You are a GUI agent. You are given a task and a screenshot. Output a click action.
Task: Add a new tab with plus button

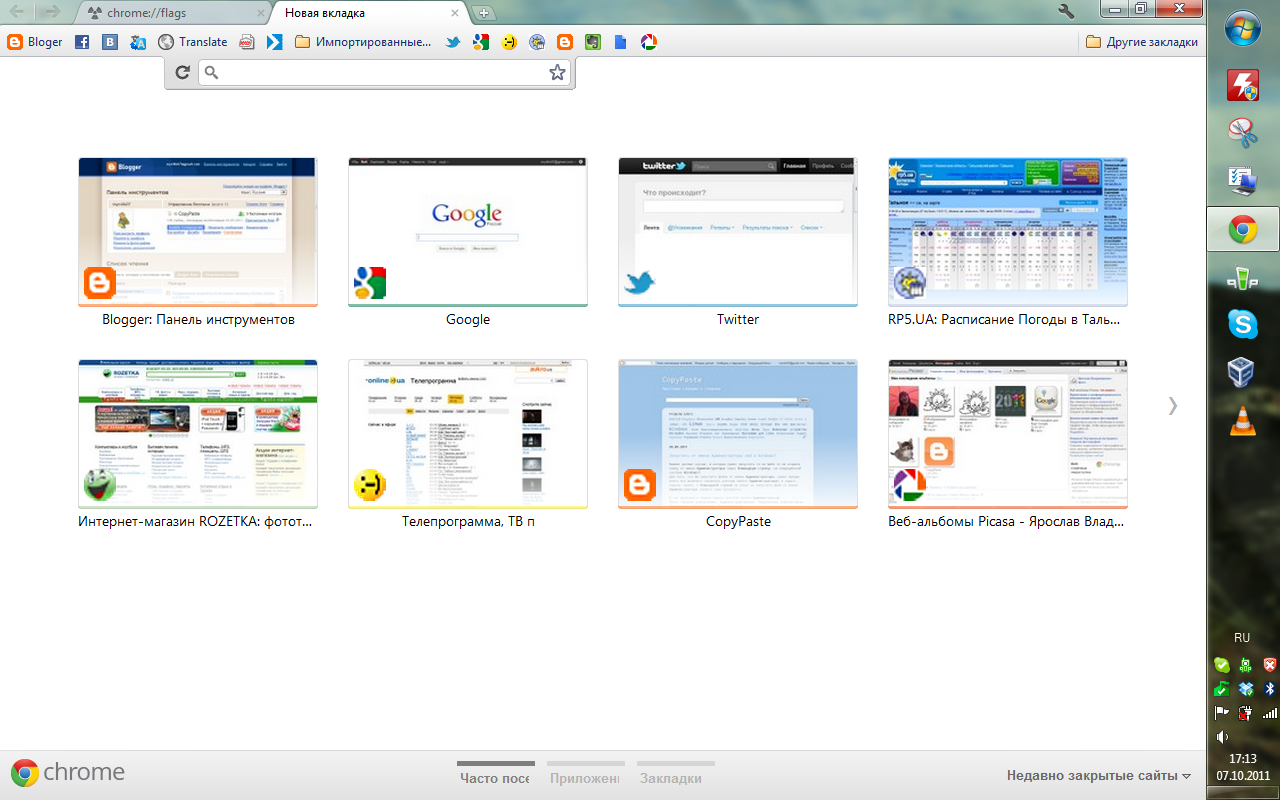[x=484, y=13]
